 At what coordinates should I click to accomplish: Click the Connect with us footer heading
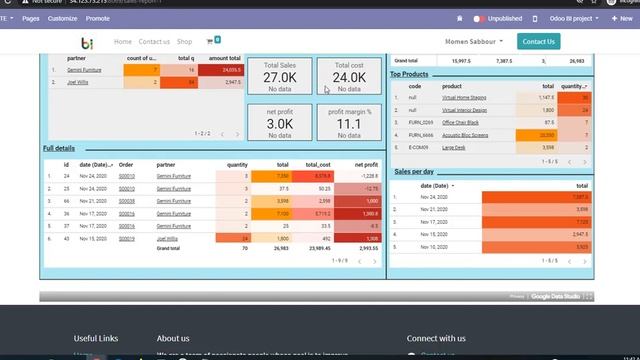[x=436, y=338]
